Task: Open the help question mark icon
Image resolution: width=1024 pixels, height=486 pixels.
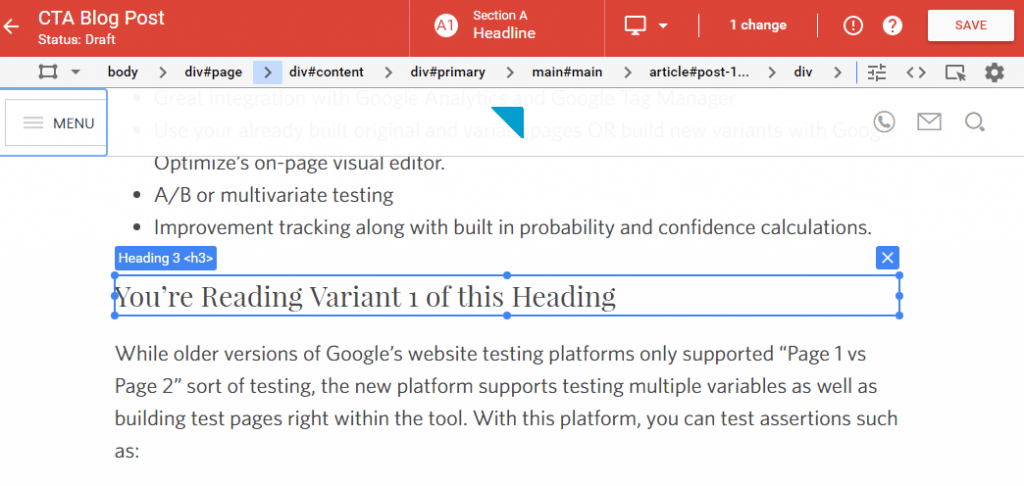Action: pyautogui.click(x=892, y=25)
